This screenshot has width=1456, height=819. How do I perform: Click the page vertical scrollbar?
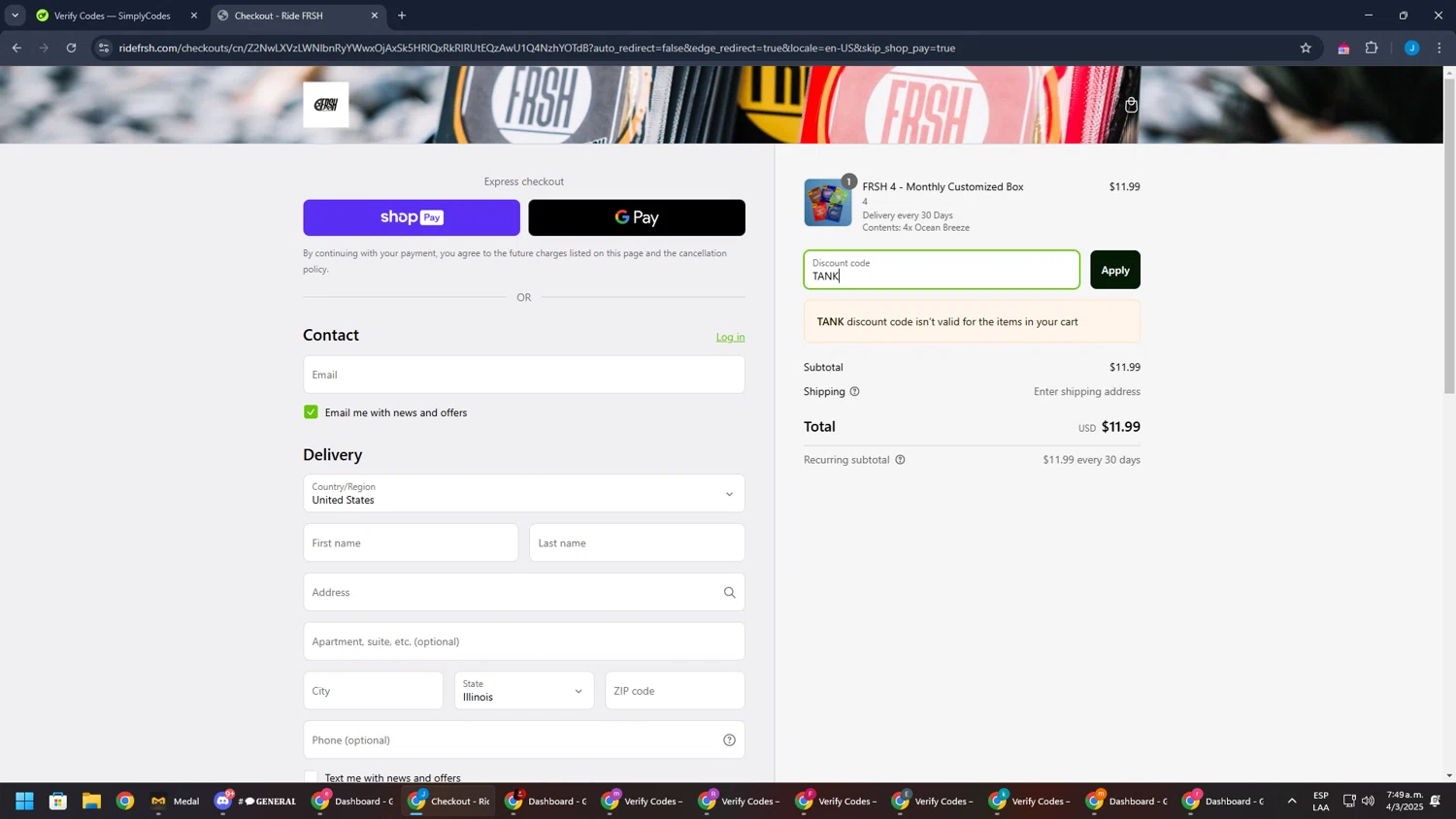click(1449, 235)
